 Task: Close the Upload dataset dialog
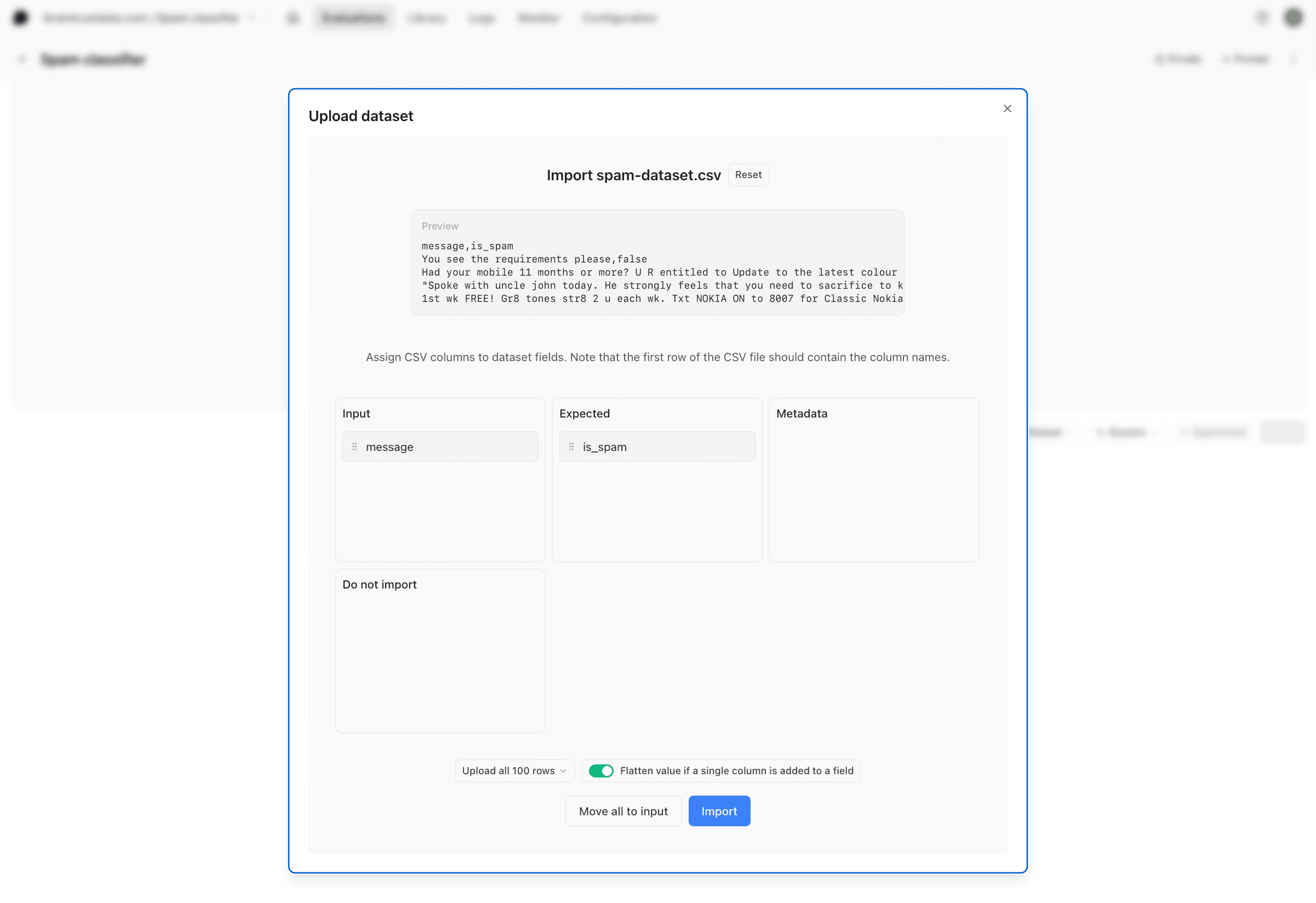coord(1007,108)
